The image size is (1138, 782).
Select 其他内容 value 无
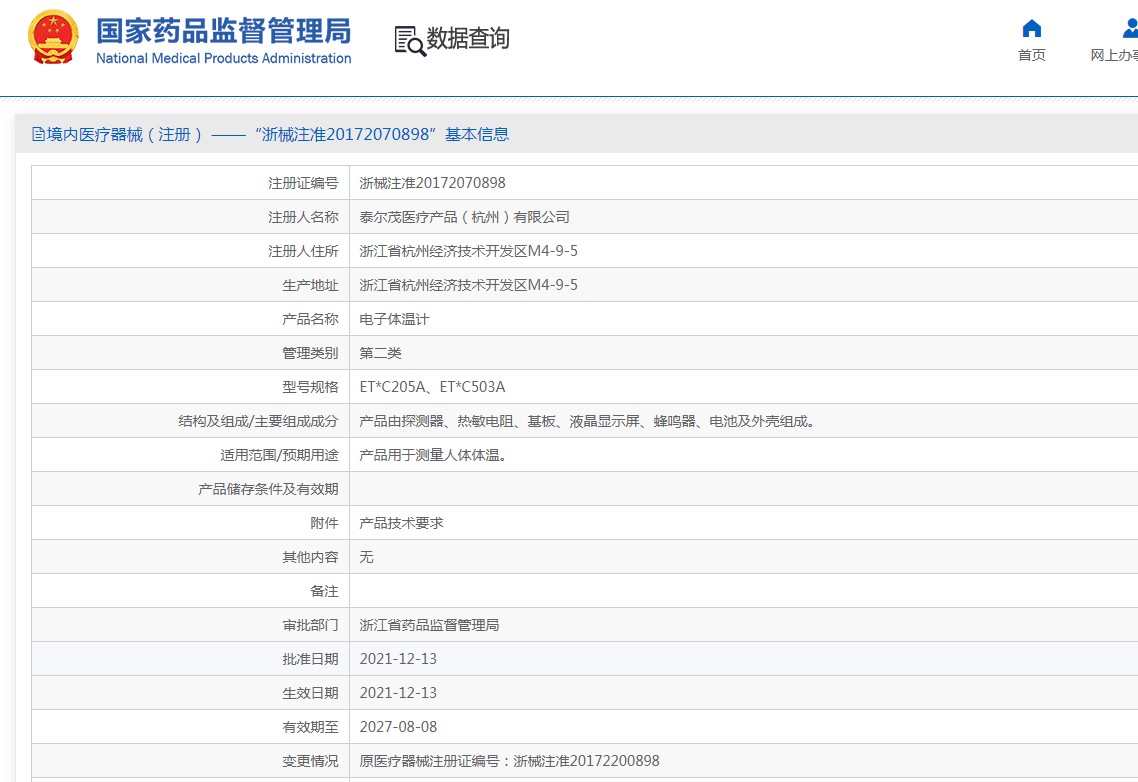point(367,557)
